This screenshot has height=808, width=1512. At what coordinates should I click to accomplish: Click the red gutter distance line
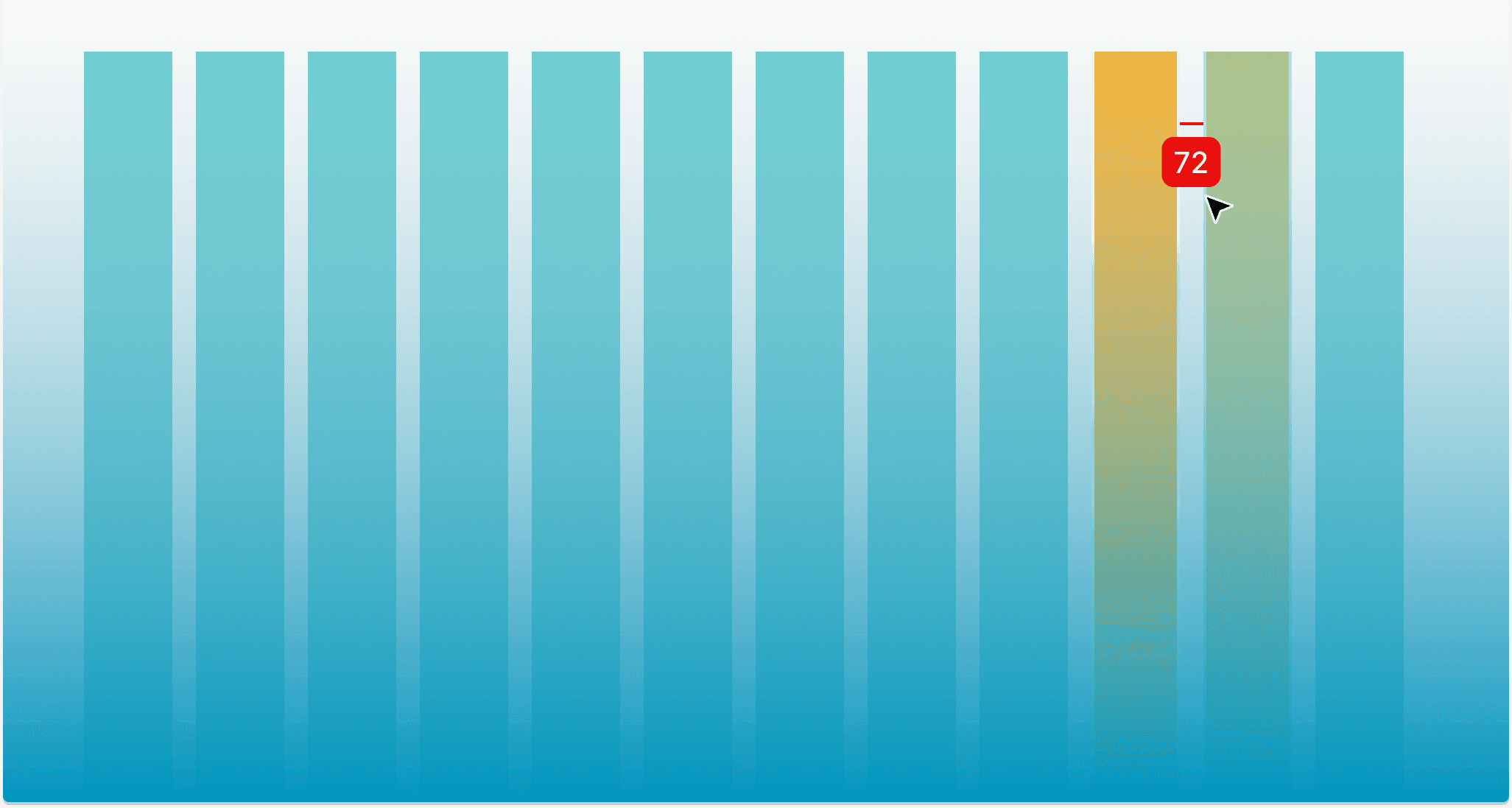1191,123
